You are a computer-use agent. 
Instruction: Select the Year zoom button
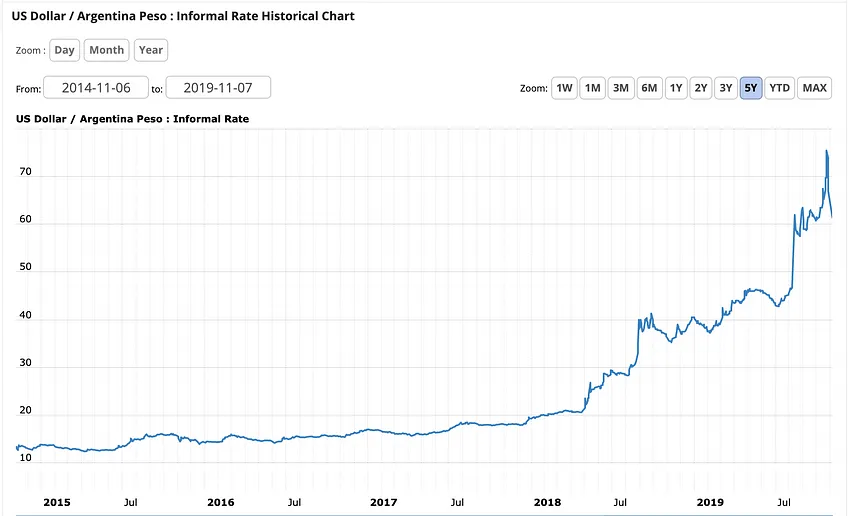(x=151, y=50)
